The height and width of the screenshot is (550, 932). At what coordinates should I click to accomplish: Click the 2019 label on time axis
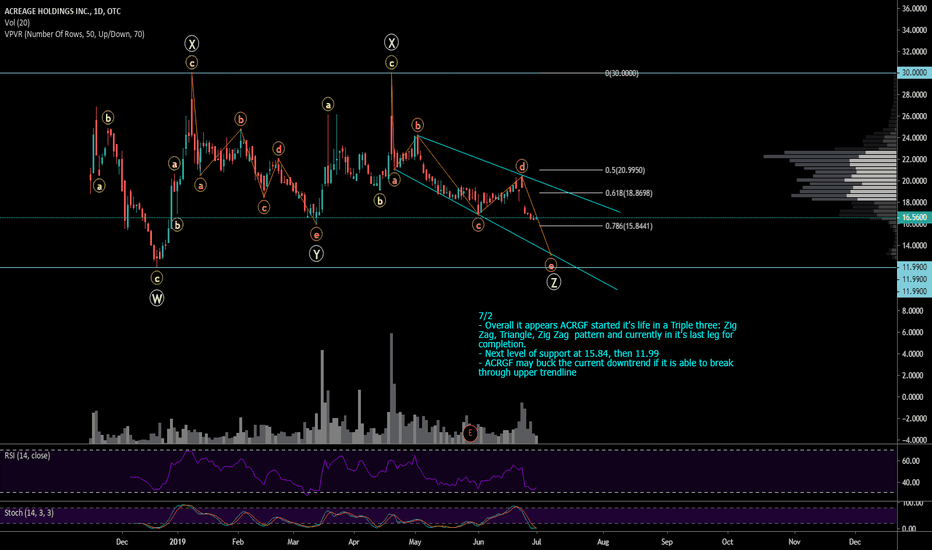pos(177,542)
